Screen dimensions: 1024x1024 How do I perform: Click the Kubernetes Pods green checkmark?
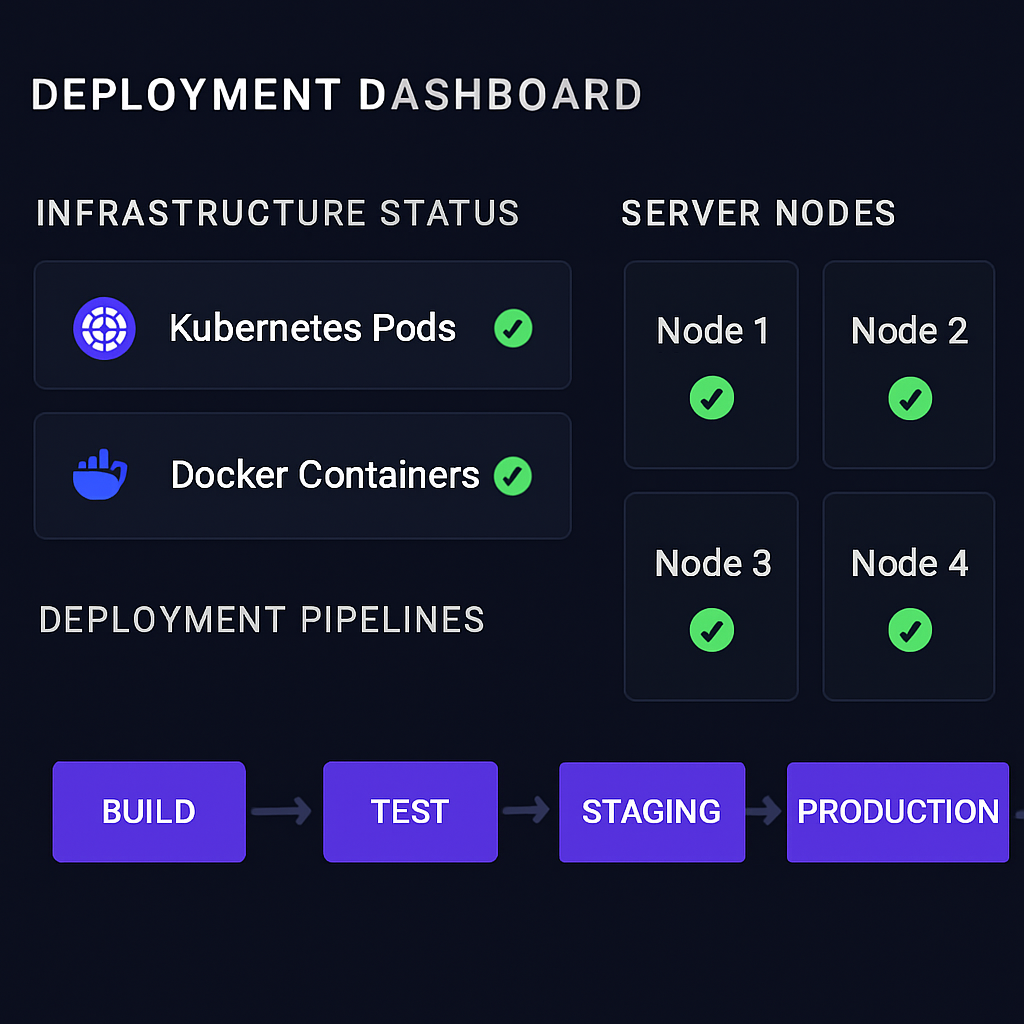pos(513,328)
